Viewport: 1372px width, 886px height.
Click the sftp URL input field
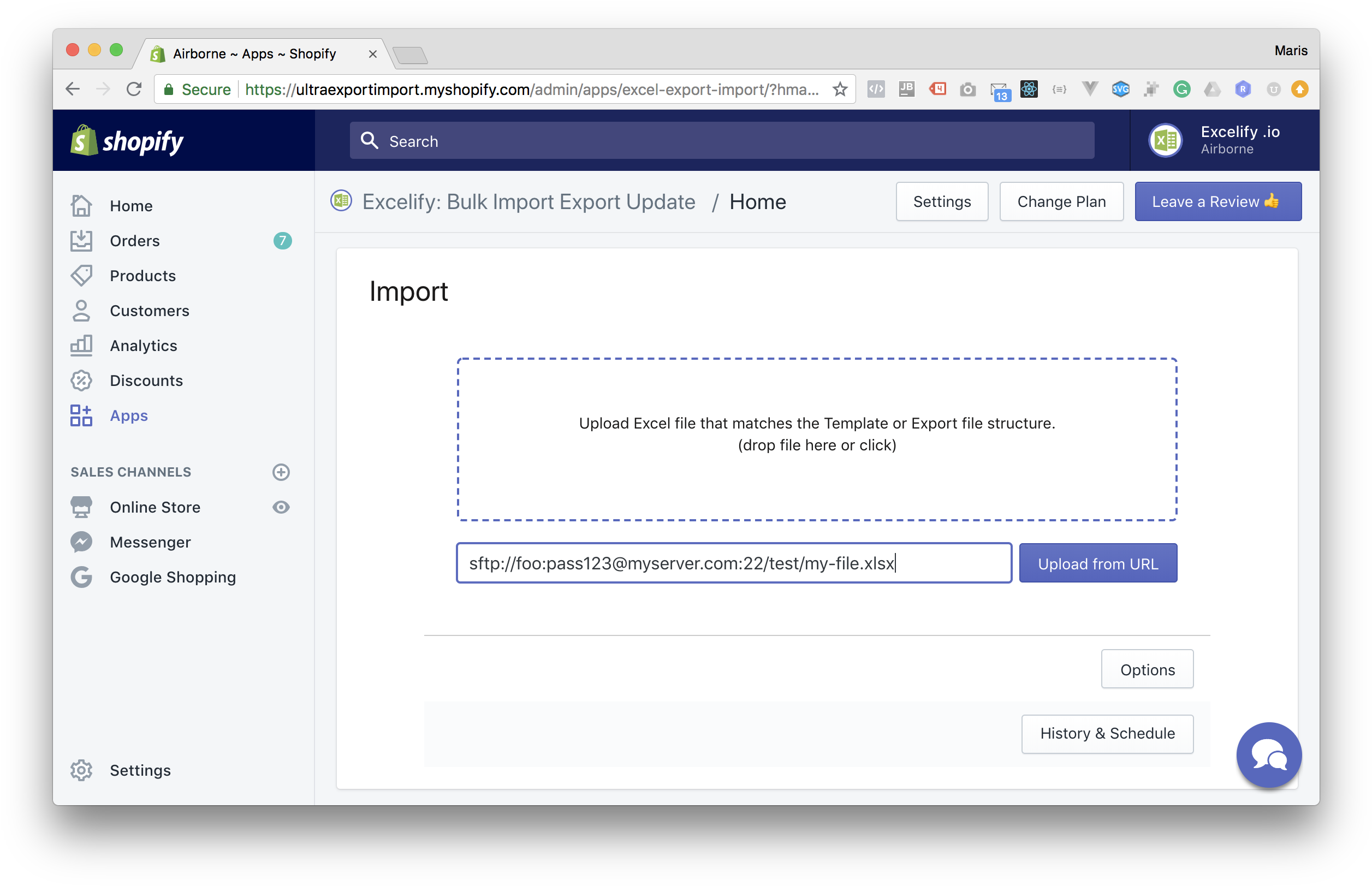[733, 563]
